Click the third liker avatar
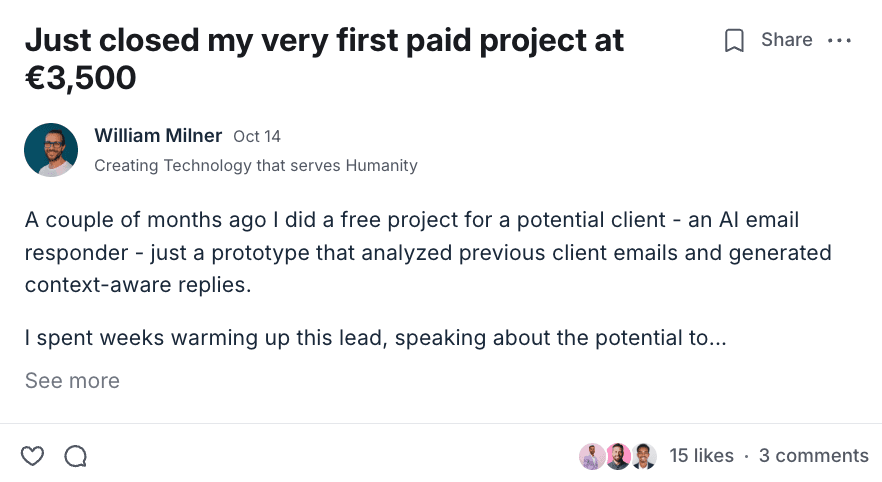The width and height of the screenshot is (882, 482). (643, 456)
